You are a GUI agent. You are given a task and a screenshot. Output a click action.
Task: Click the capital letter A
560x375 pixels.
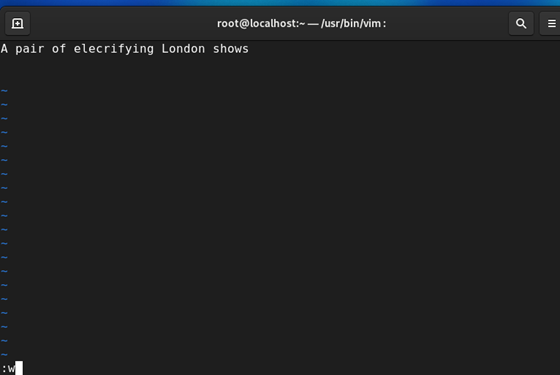(4, 49)
